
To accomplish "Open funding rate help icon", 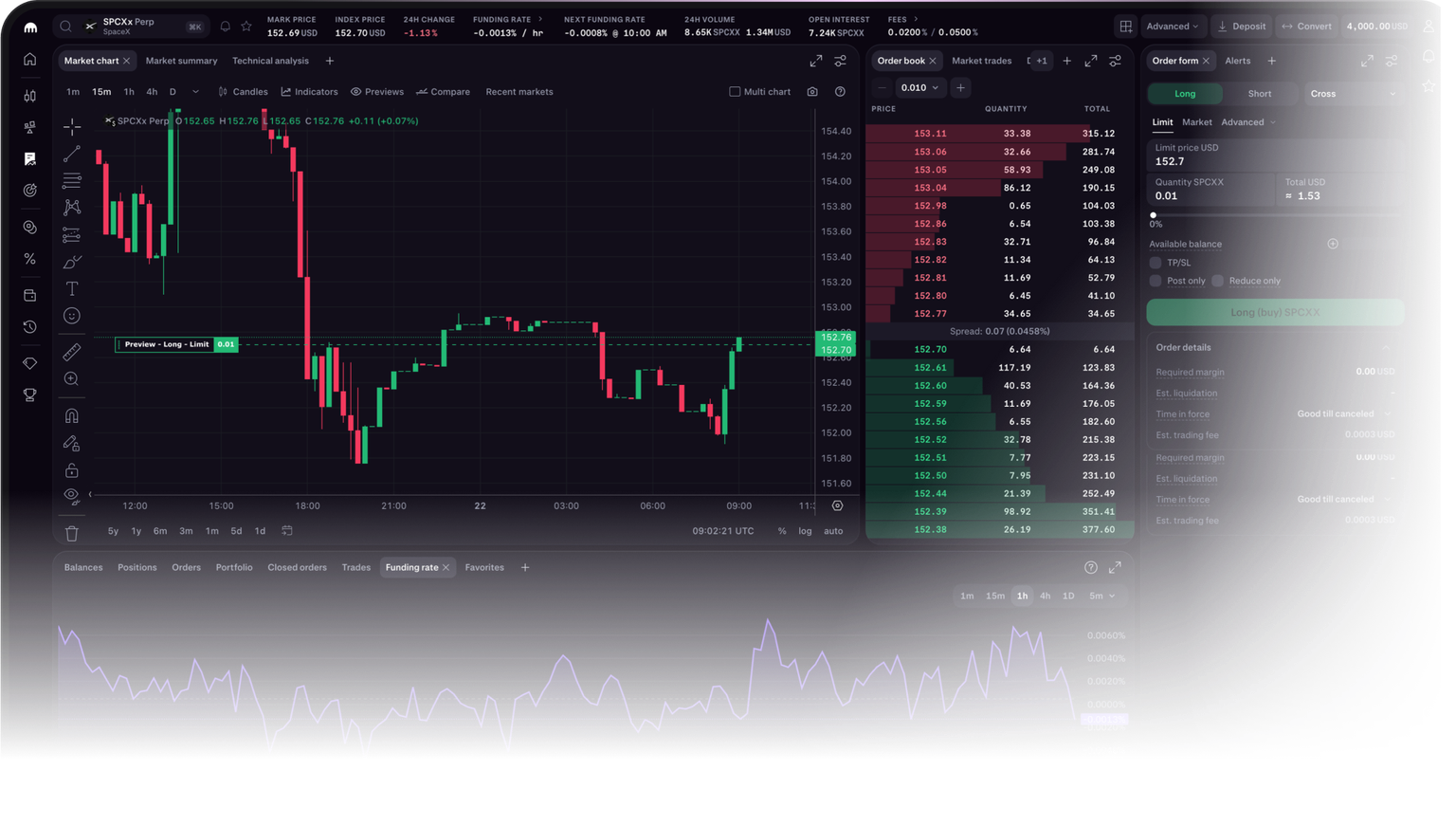I will pyautogui.click(x=1091, y=567).
